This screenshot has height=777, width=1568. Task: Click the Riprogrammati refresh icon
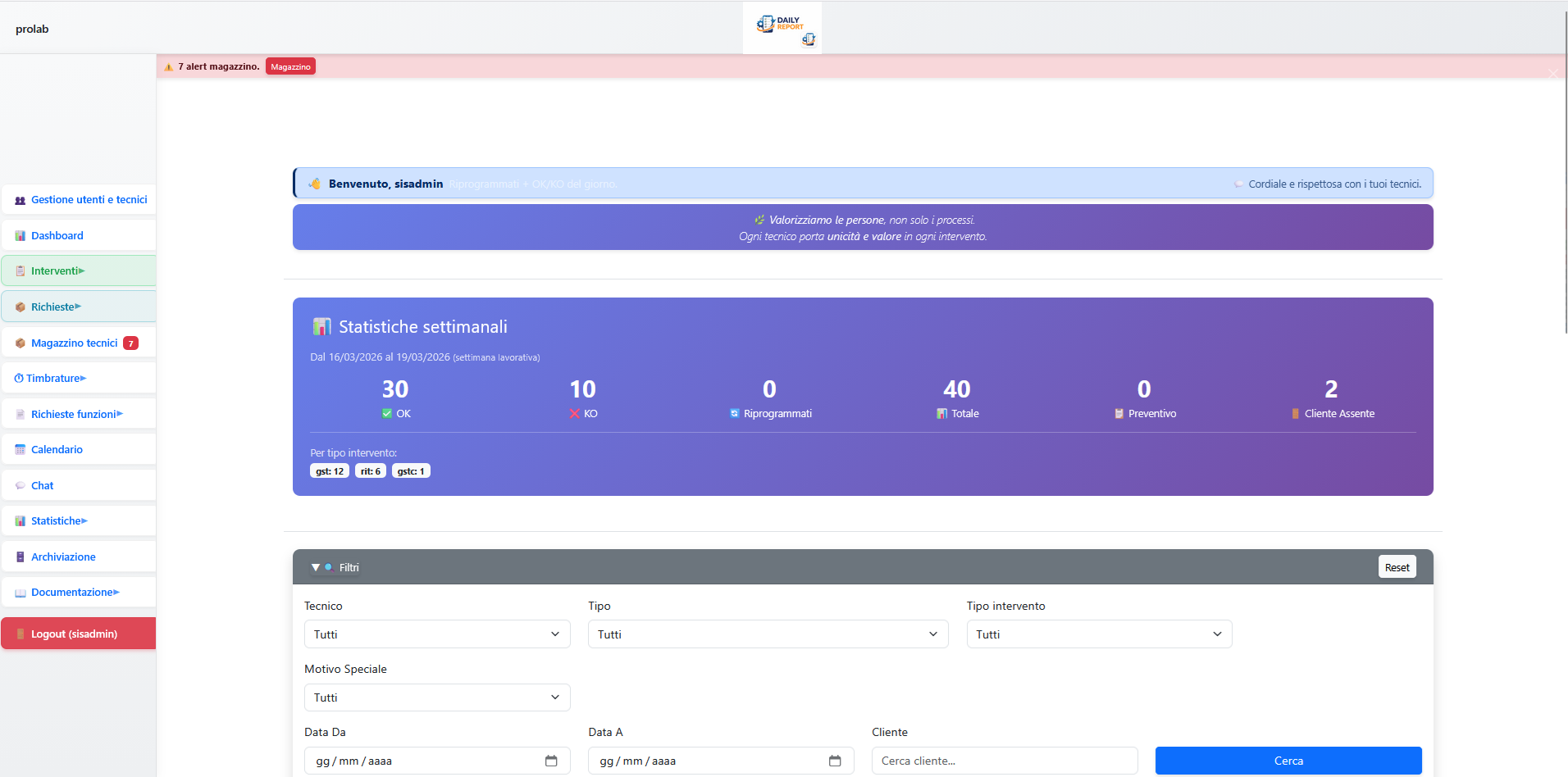click(x=735, y=414)
